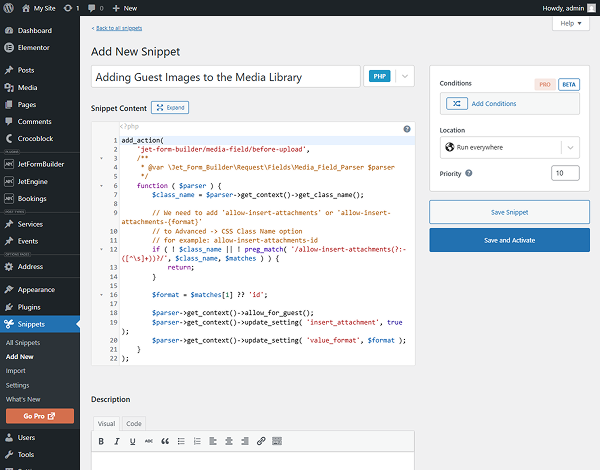
Task: Open Media in sidebar
Action: coord(27,87)
